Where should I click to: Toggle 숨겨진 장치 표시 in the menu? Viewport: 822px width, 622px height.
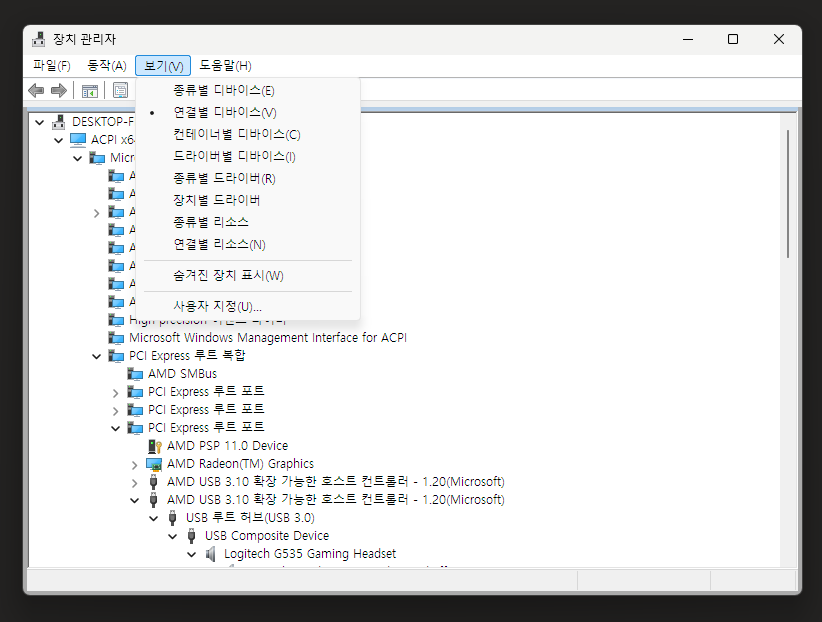(x=228, y=276)
